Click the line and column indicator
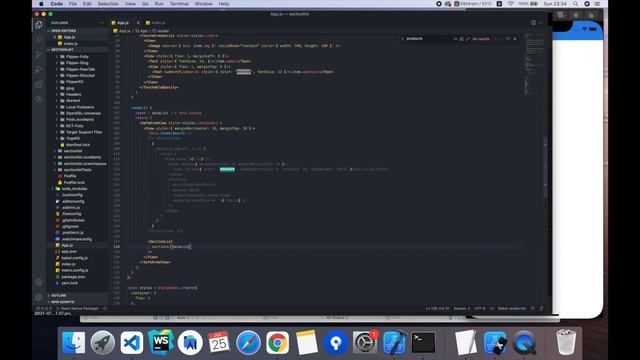Viewport: 640px width, 360px height. [x=437, y=309]
